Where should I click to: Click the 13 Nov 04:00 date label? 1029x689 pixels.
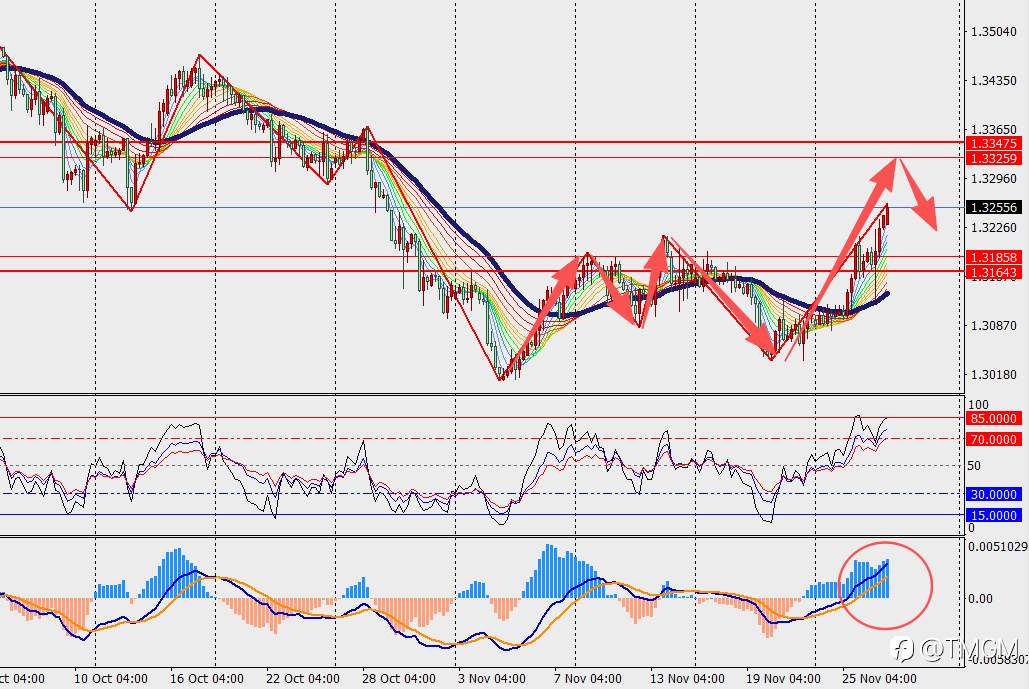coord(687,678)
